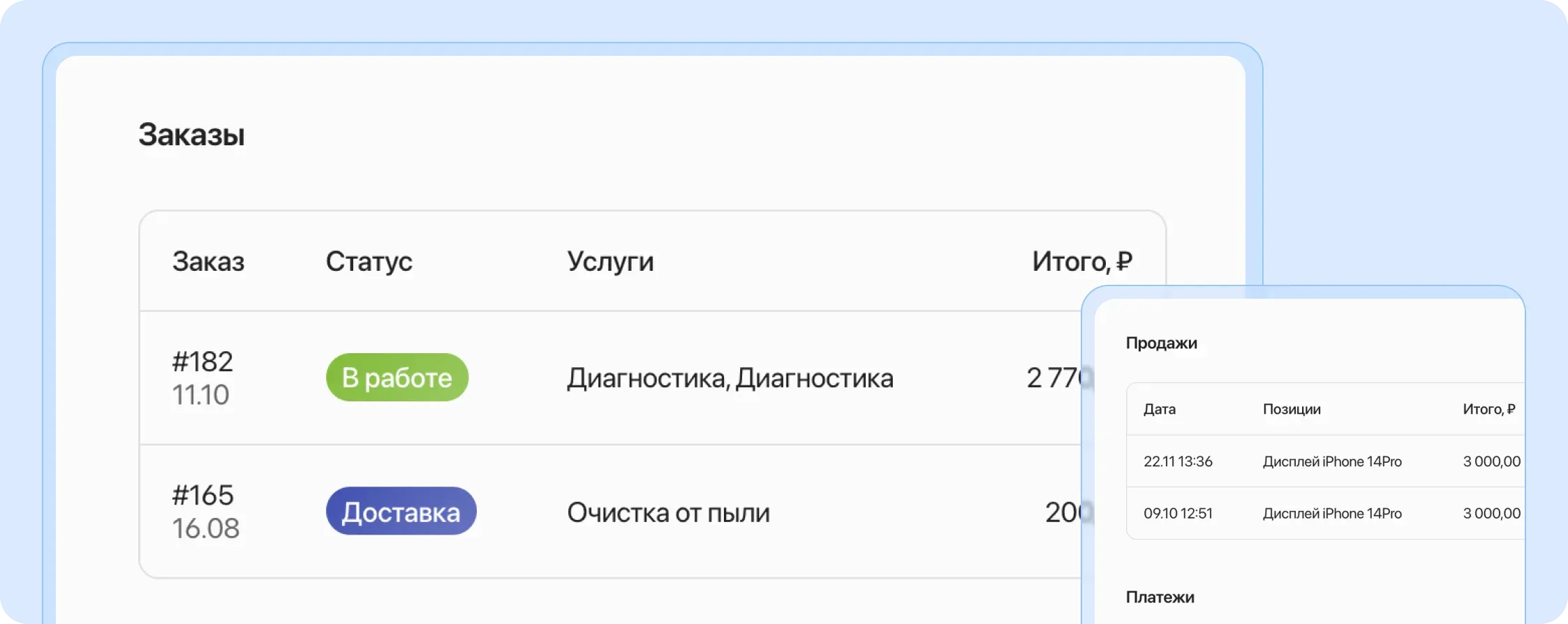The height and width of the screenshot is (624, 1568).
Task: Click the 'Услуги' column header
Action: coord(611,261)
